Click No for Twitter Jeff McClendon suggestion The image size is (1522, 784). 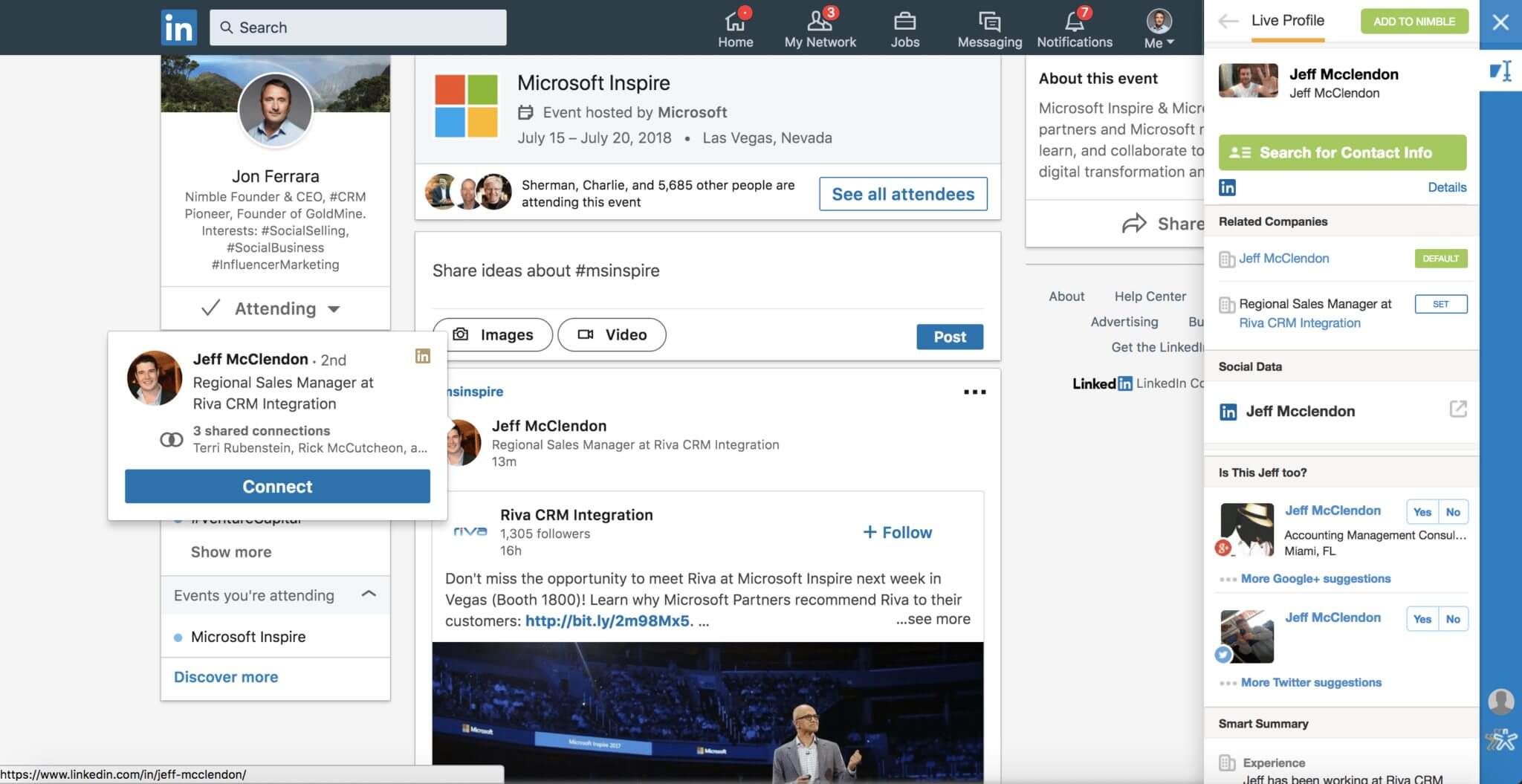point(1453,619)
